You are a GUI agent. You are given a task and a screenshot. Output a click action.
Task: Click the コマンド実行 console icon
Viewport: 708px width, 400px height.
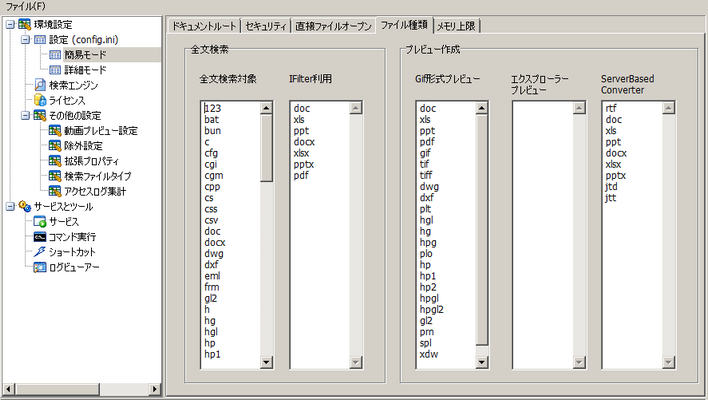[x=40, y=237]
